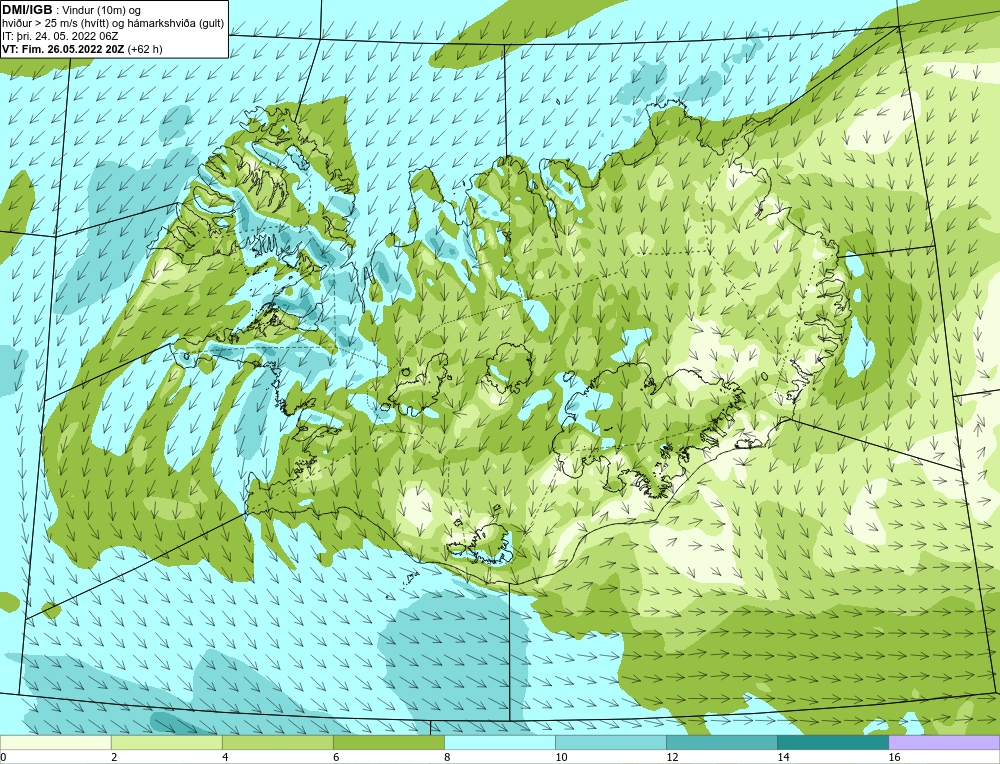Viewport: 1000px width, 764px height.
Task: Click the 6–8 m/s dark green swatch
Action: click(389, 742)
